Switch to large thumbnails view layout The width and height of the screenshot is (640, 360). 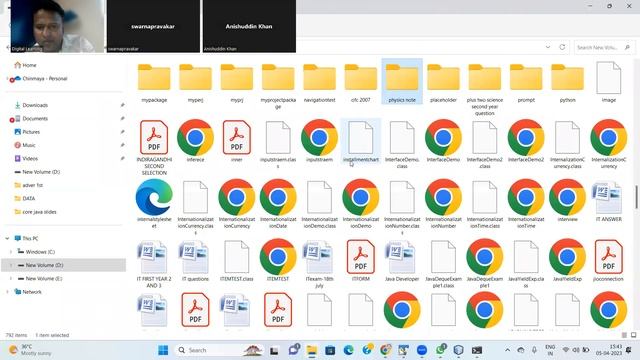click(633, 335)
